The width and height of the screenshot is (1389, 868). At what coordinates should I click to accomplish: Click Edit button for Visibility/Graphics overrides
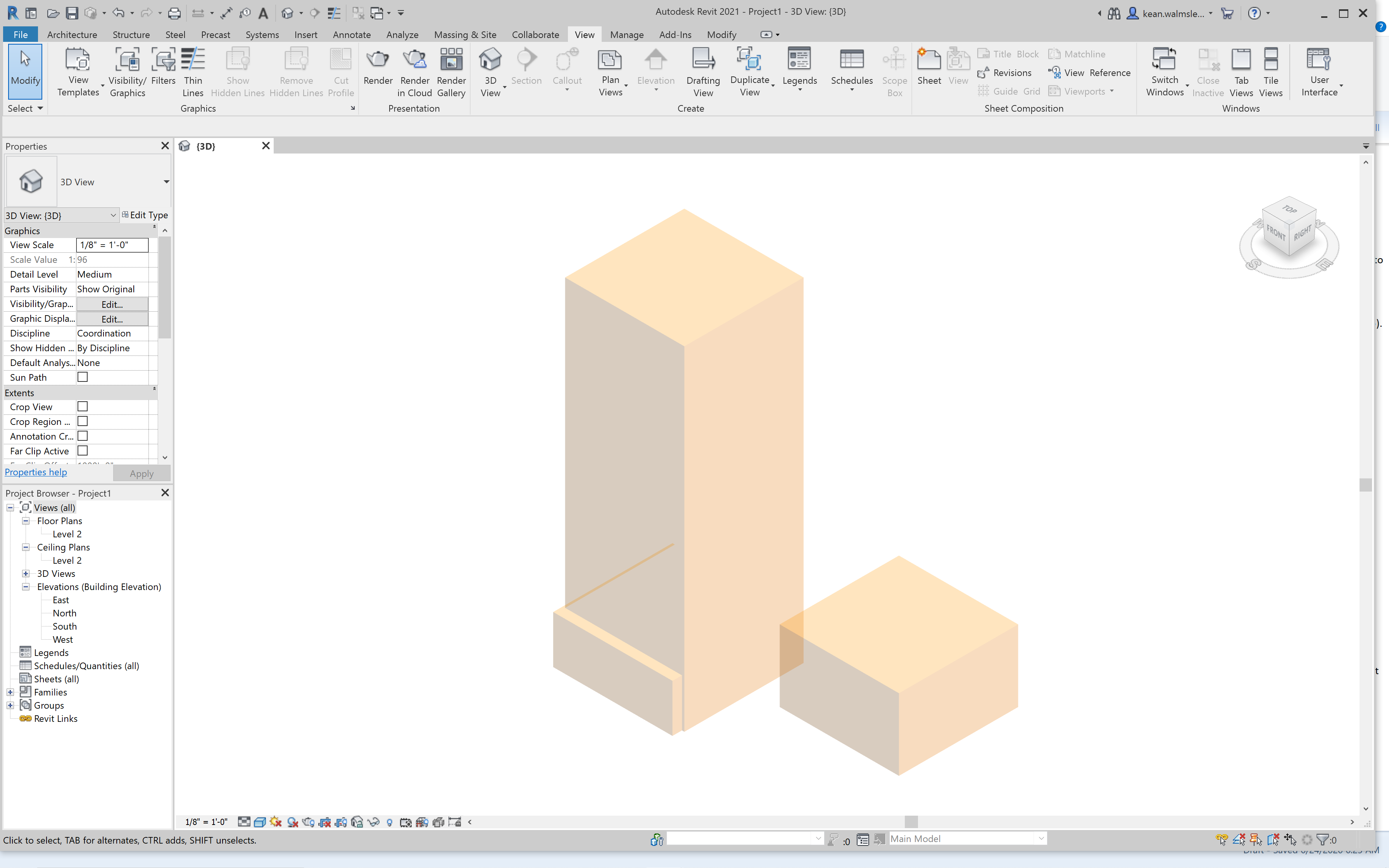[x=112, y=304]
